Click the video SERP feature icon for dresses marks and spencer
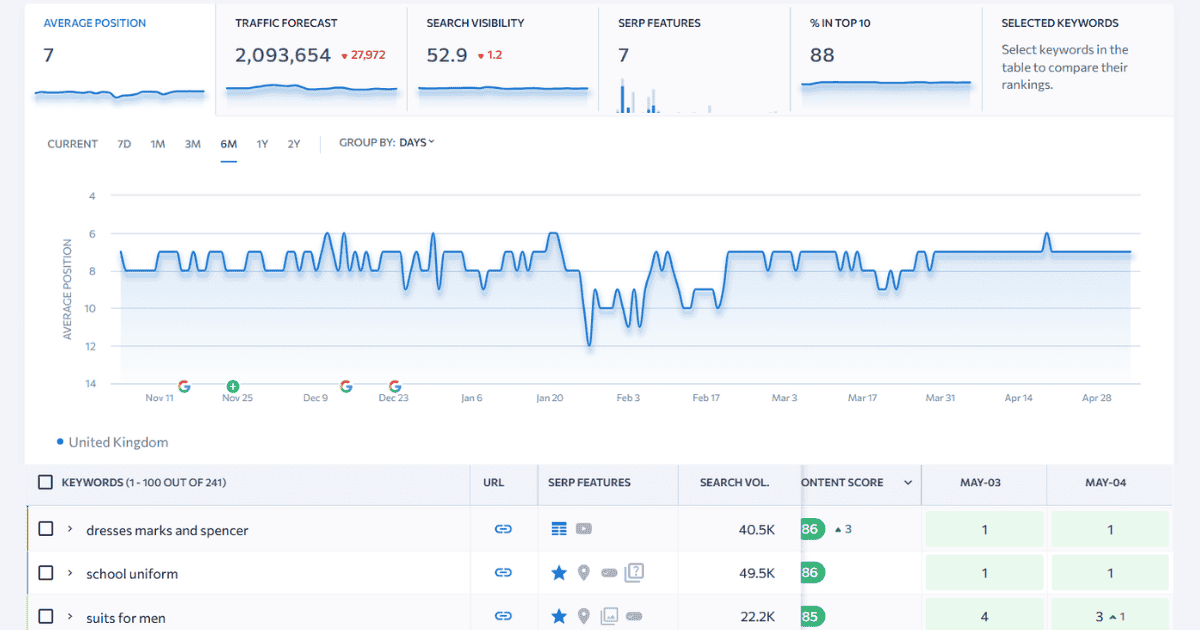Viewport: 1200px width, 630px height. [x=583, y=529]
